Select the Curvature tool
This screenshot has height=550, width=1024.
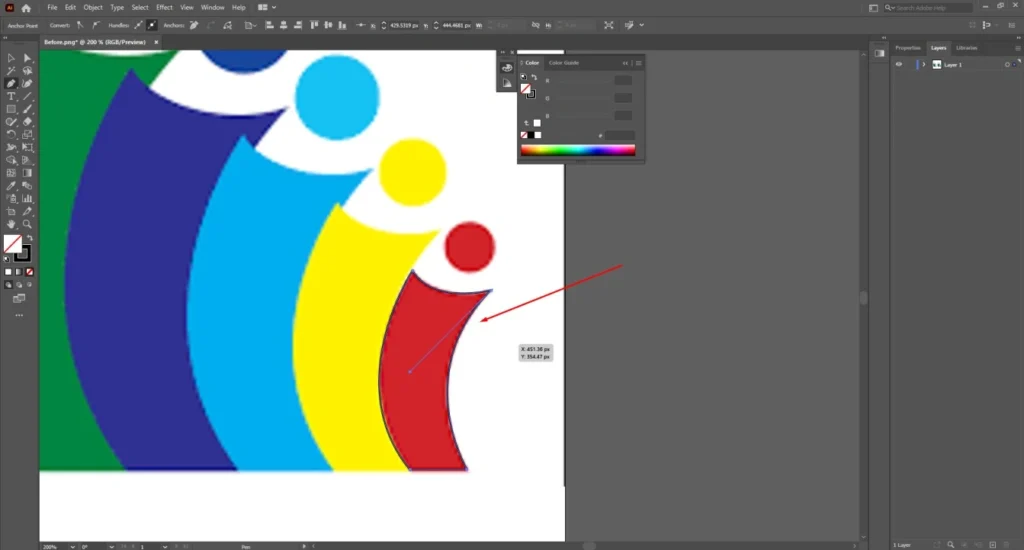point(27,84)
